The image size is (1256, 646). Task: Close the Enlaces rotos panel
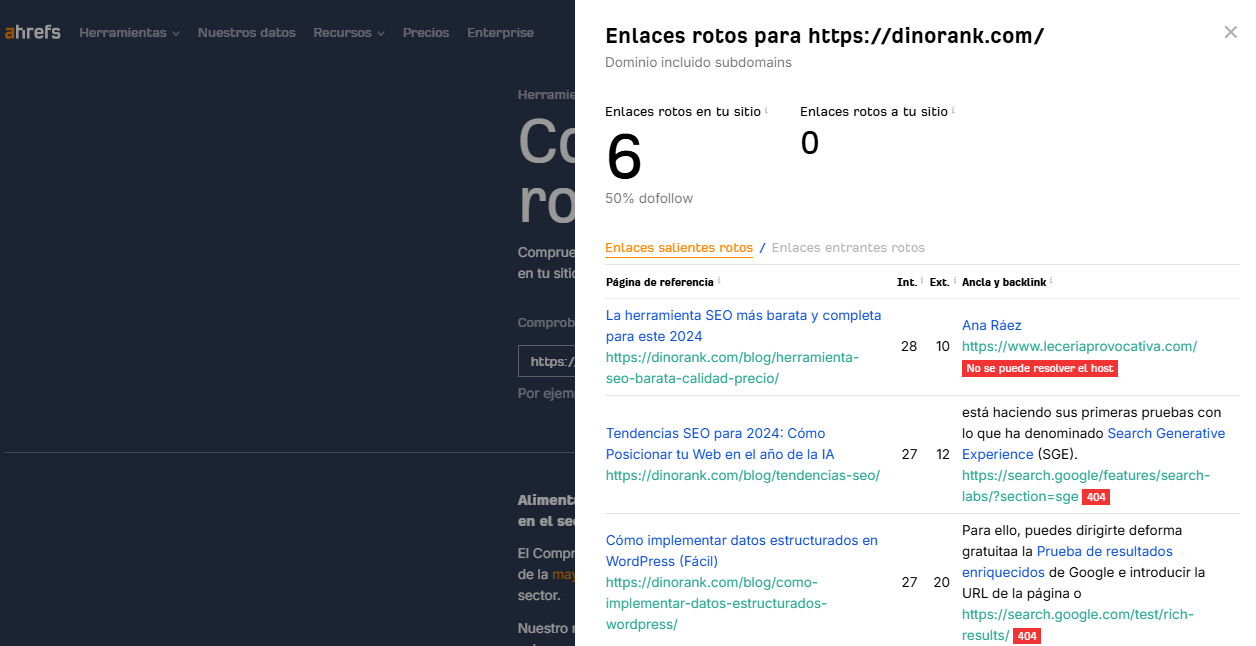(1230, 32)
